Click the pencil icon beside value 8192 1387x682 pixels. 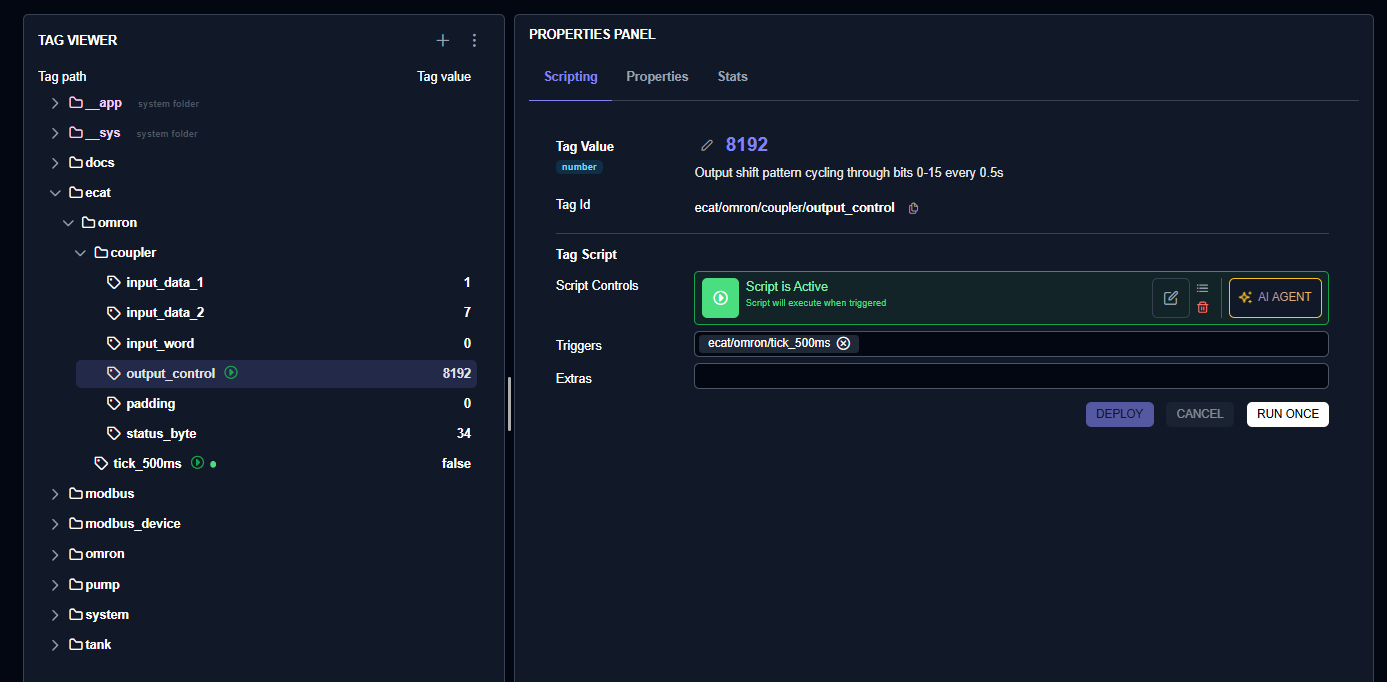pos(707,146)
